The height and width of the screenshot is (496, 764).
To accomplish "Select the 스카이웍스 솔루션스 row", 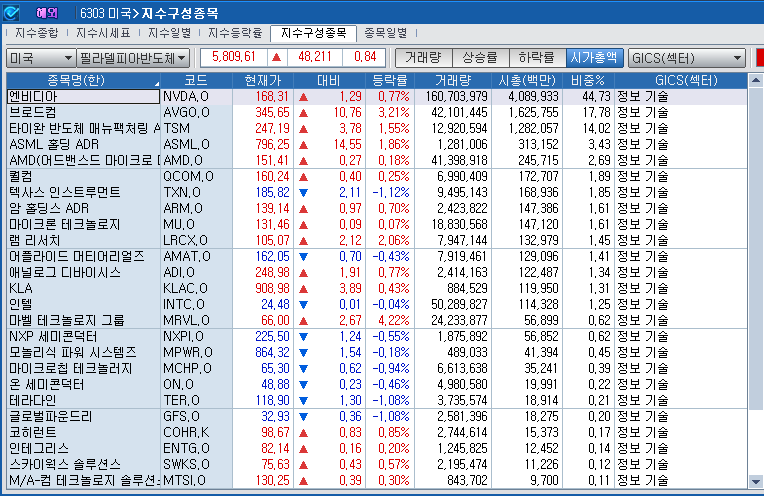I will tap(377, 464).
